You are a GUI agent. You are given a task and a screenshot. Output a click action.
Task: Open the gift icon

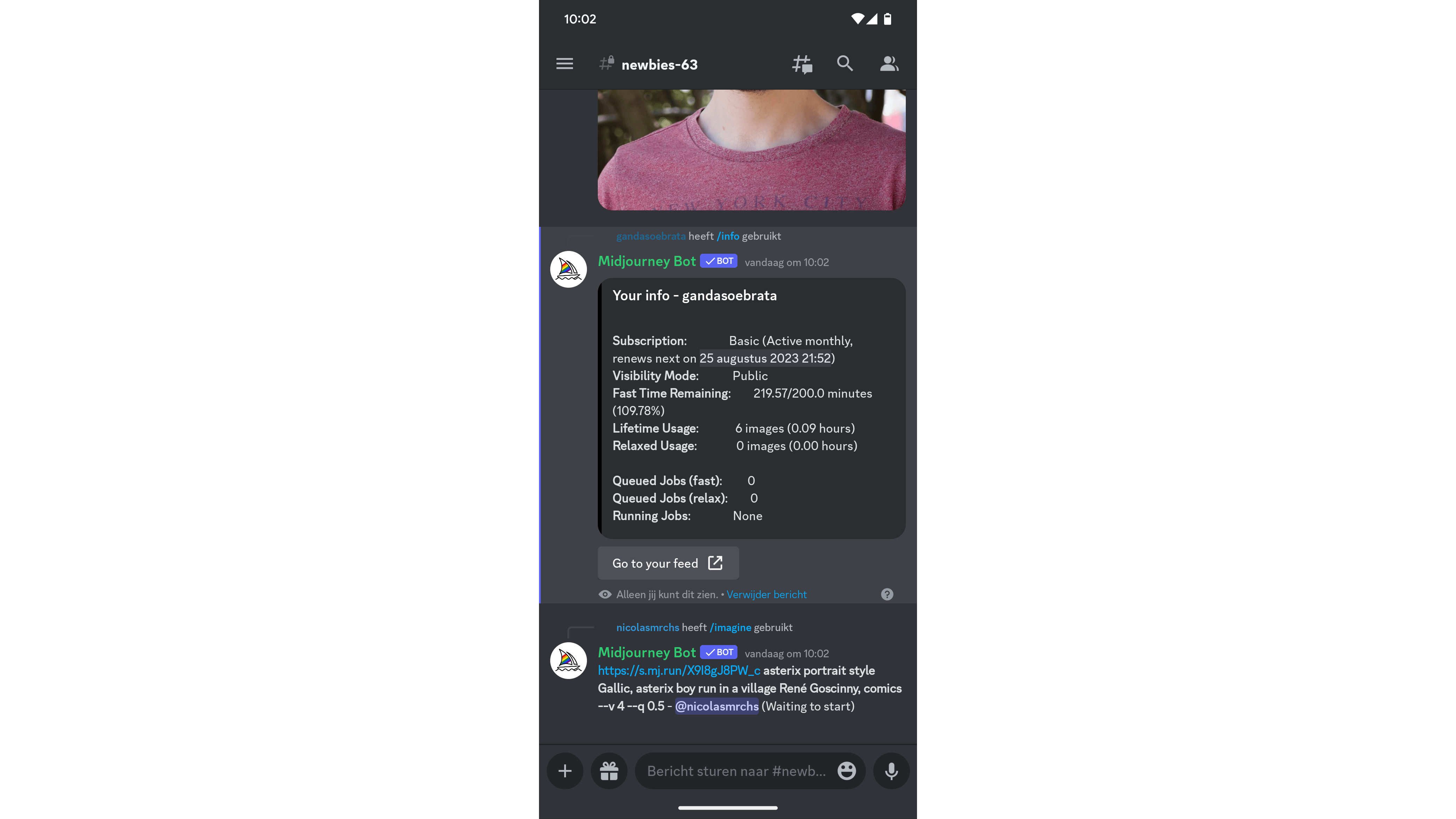point(609,771)
